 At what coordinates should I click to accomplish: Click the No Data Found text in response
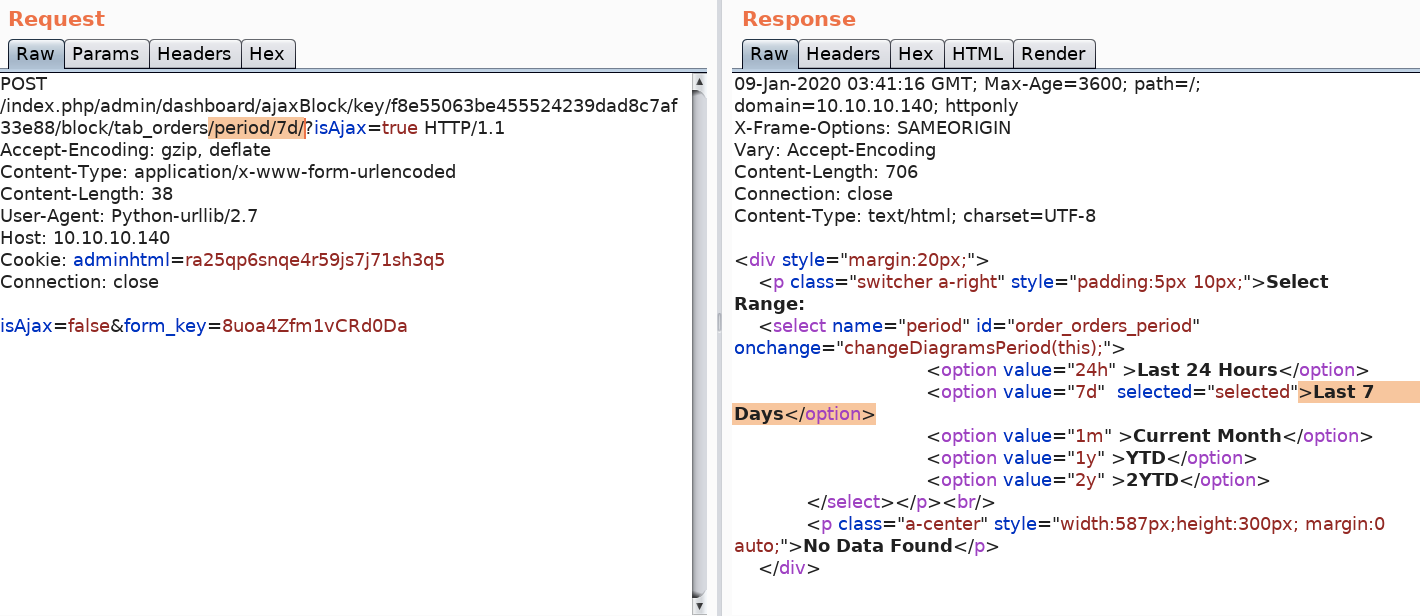click(x=877, y=546)
